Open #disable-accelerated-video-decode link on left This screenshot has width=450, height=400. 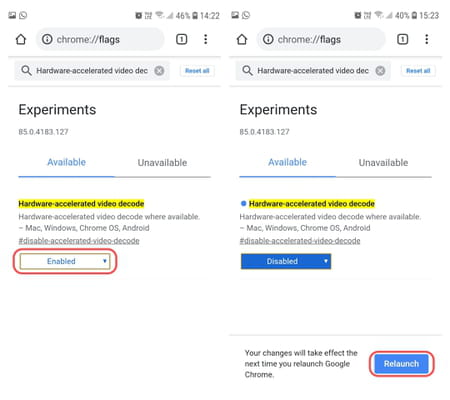(x=79, y=241)
